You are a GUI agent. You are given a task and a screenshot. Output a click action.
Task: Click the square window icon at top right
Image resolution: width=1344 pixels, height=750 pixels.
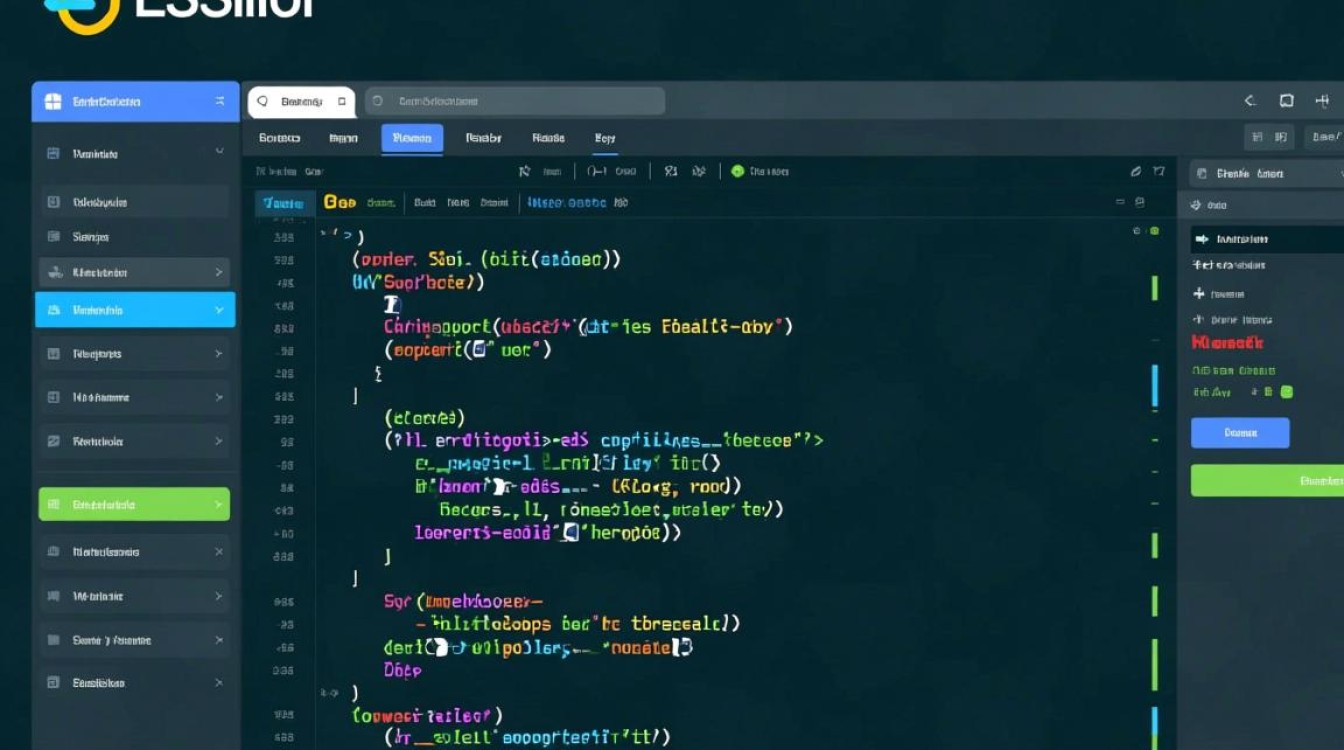[x=1287, y=101]
